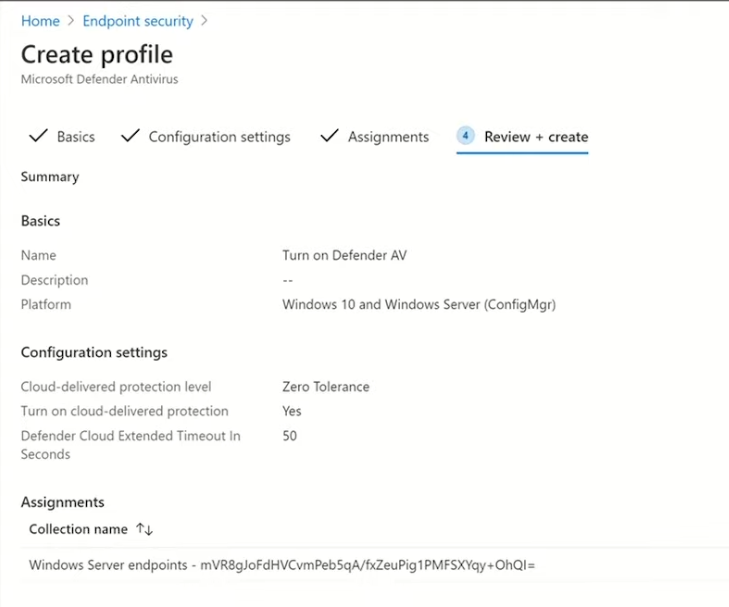This screenshot has width=729, height=607.
Task: Switch to the Configuration settings step tab
Action: tap(219, 137)
